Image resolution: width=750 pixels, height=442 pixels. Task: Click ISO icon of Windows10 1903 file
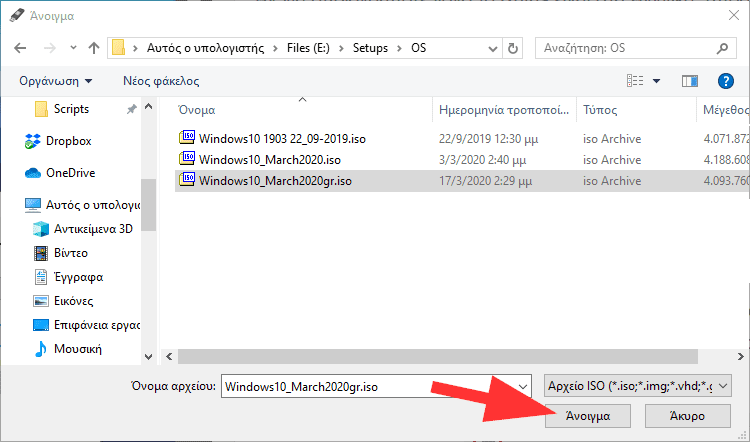pos(187,137)
